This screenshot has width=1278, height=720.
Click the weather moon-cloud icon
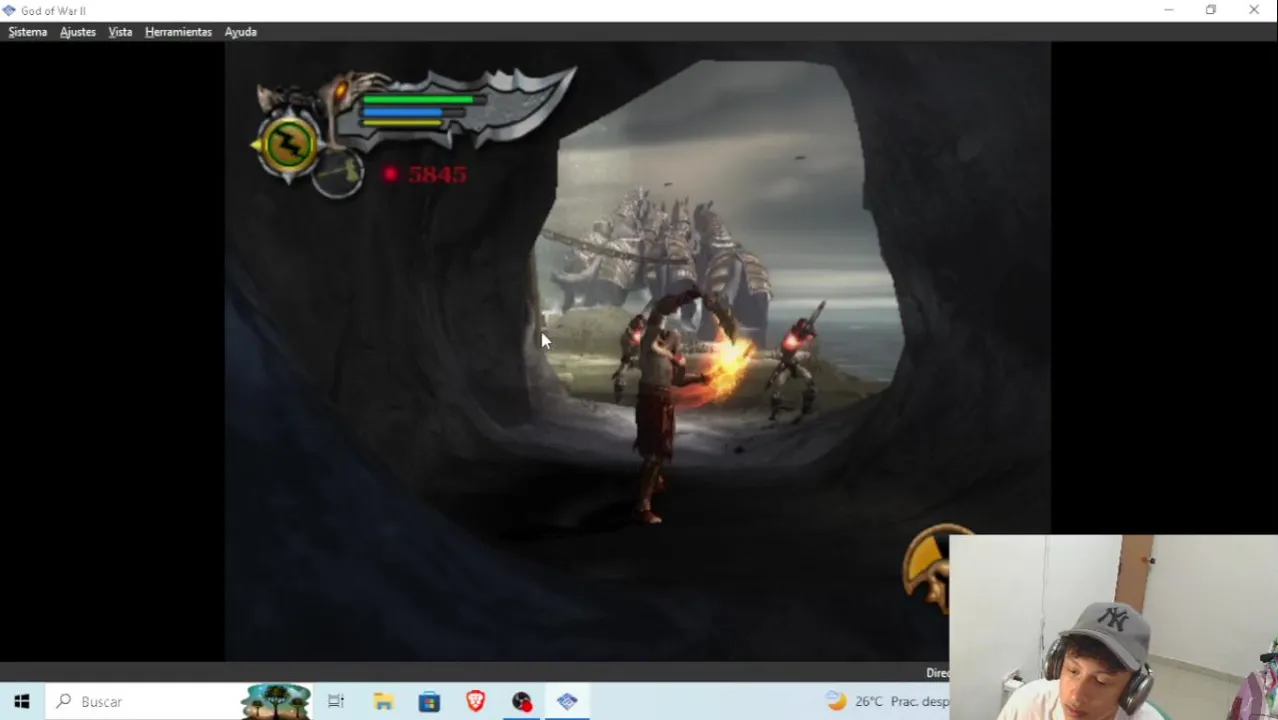pyautogui.click(x=836, y=701)
